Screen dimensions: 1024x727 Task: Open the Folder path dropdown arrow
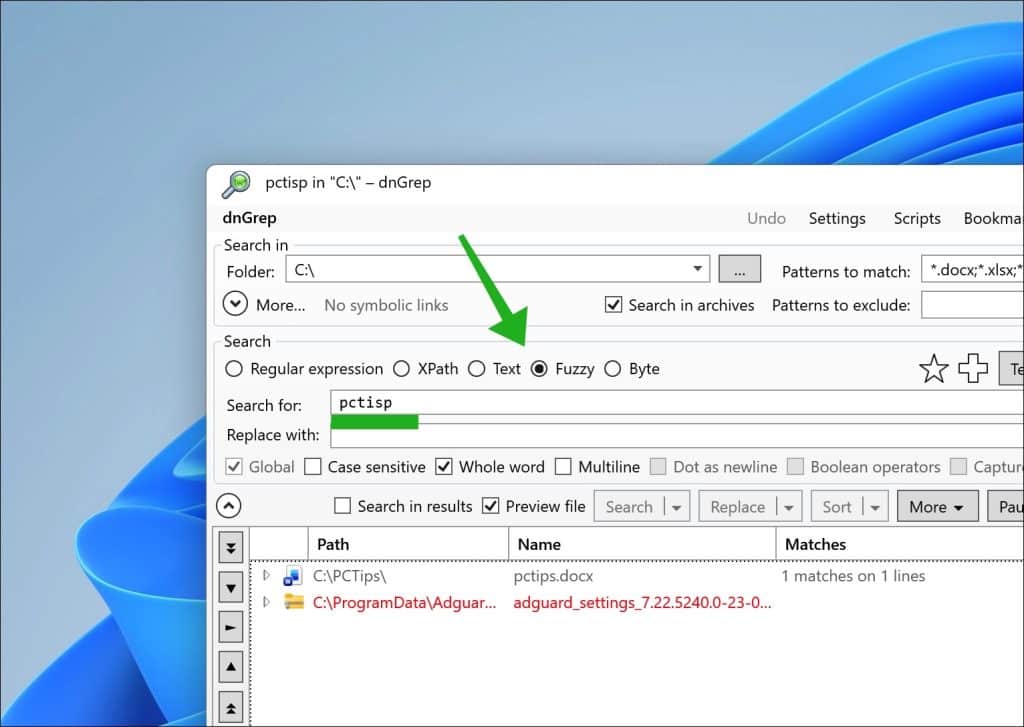pos(697,269)
